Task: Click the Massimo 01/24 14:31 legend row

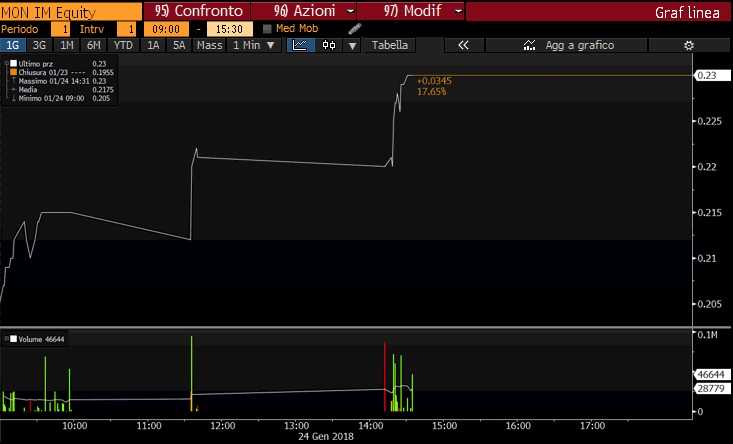Action: (62, 81)
